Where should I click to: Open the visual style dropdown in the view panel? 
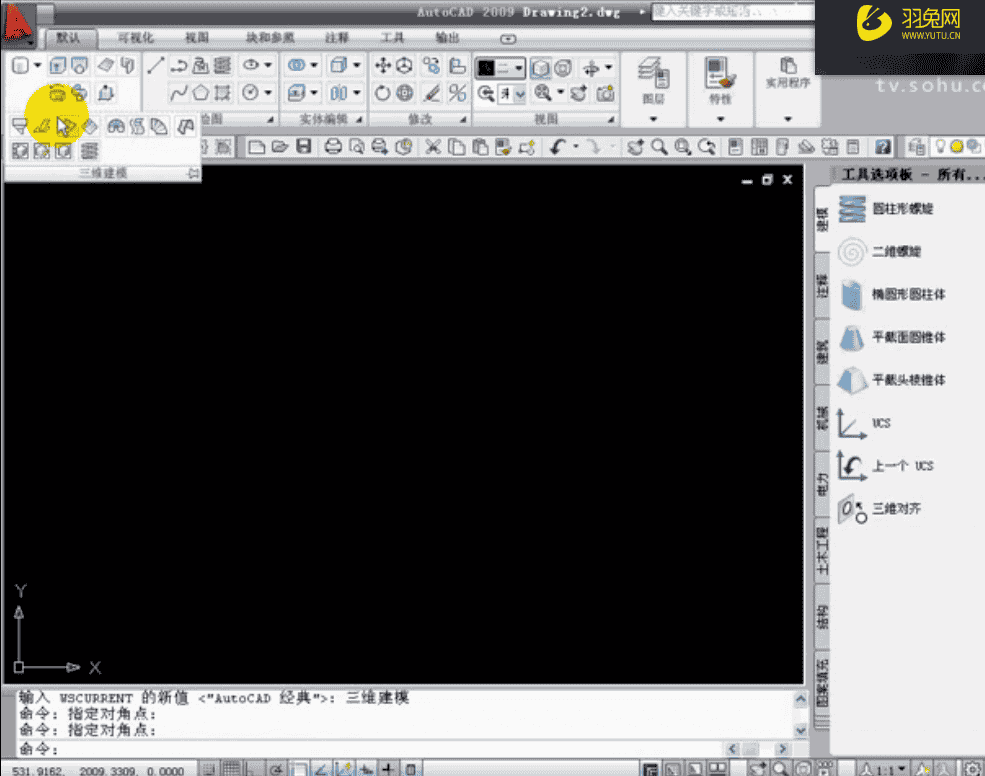pyautogui.click(x=517, y=69)
